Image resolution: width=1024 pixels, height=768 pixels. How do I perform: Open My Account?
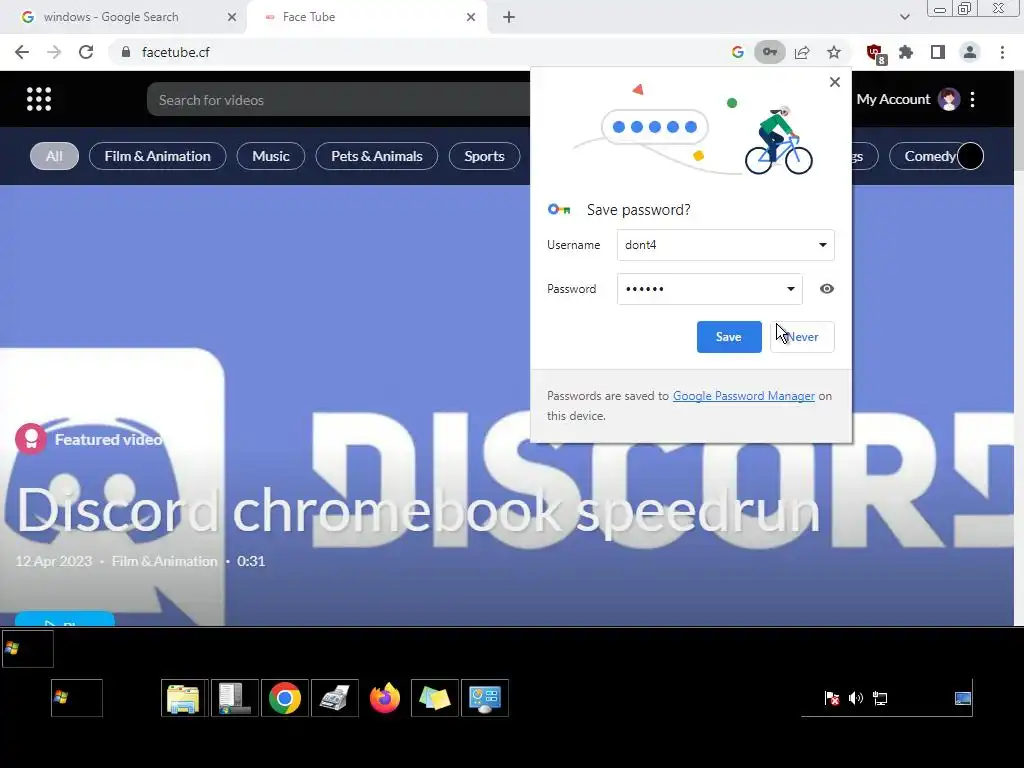point(893,99)
